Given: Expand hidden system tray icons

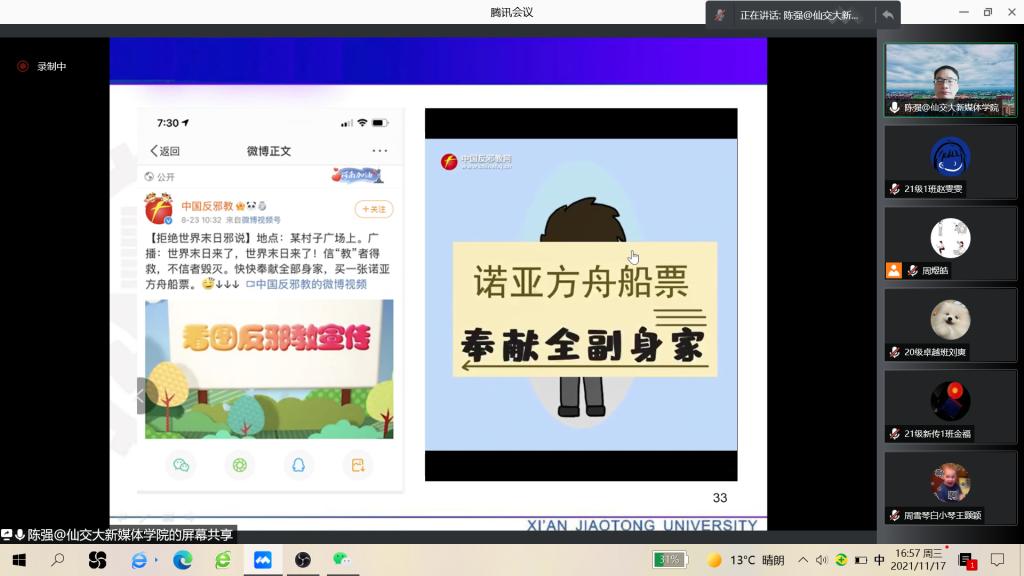Looking at the screenshot, I should pos(802,560).
